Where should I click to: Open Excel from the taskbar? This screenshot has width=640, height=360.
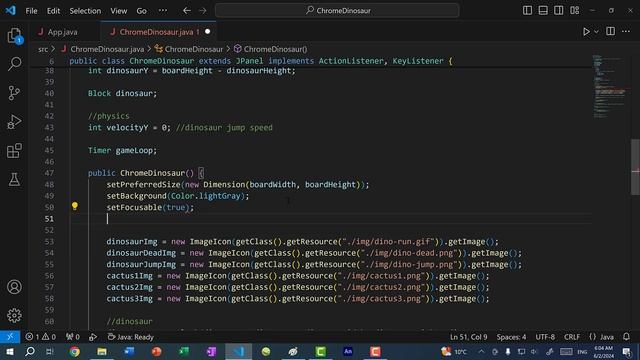184,351
